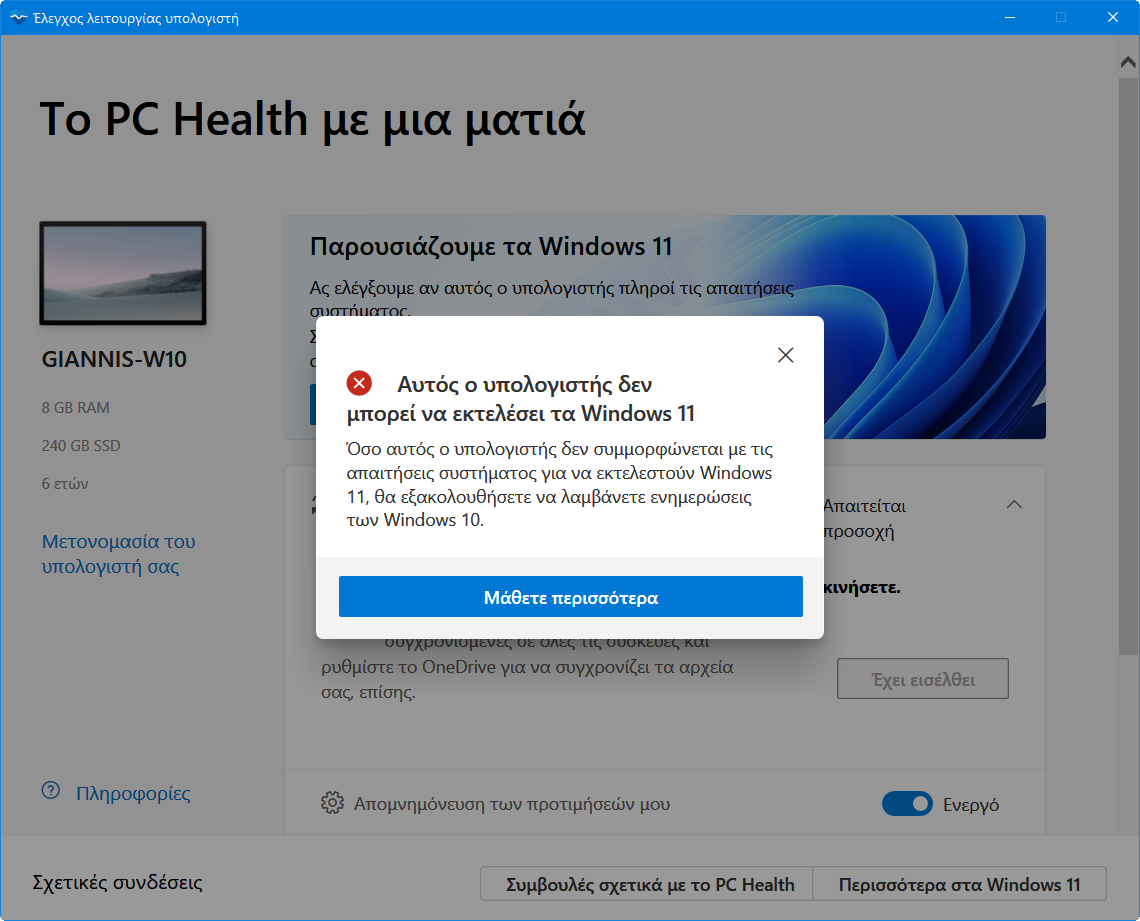Open Μετονομασία του υπολογιστή σας link

pos(119,554)
